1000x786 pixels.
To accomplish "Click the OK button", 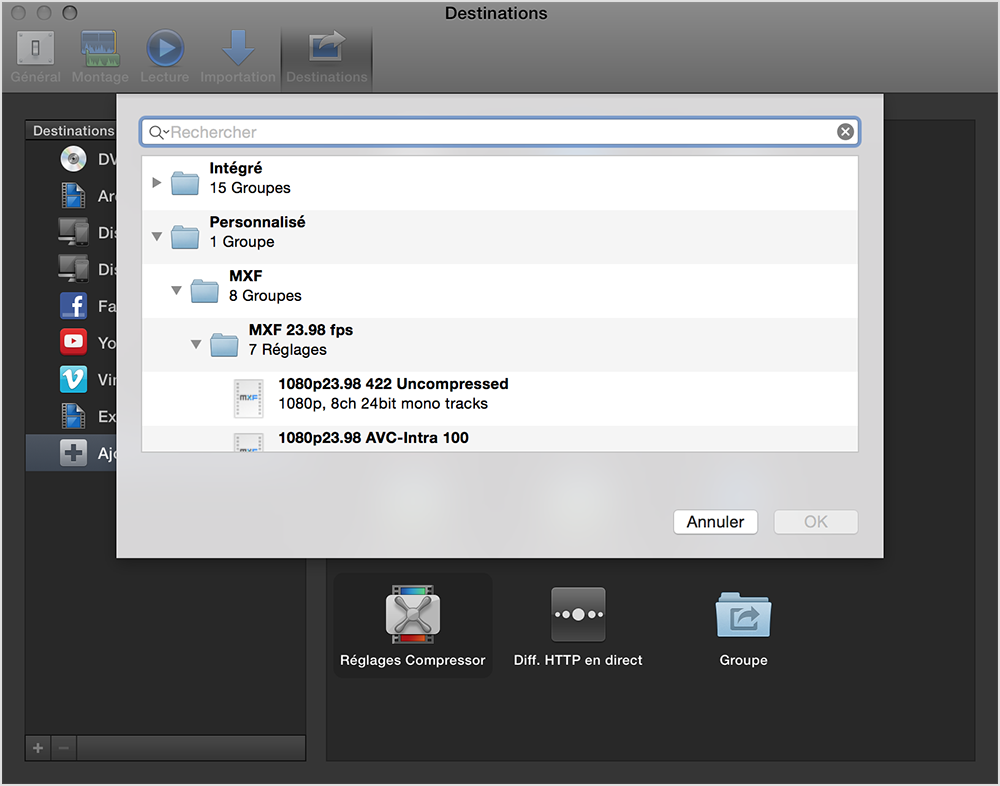I will (x=817, y=521).
